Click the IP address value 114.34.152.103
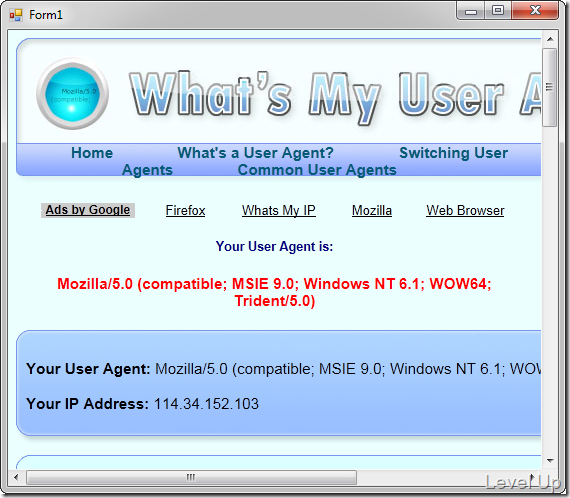Screen dimensions: 570x498 [206, 404]
